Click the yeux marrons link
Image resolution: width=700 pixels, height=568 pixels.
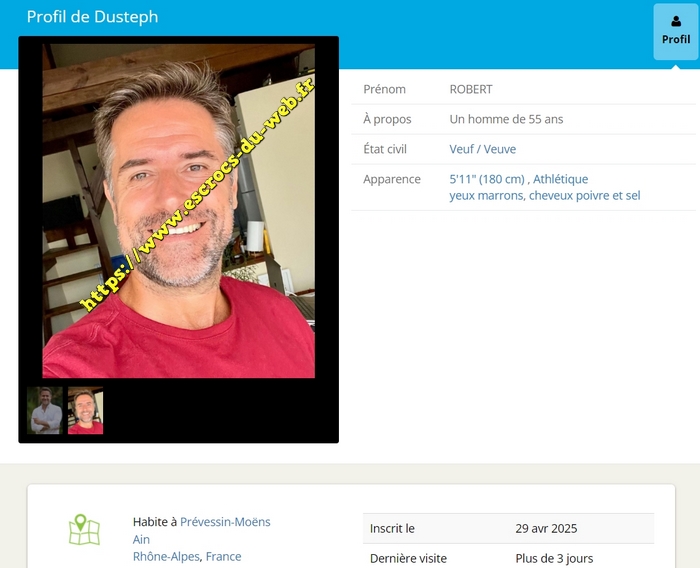coord(486,195)
